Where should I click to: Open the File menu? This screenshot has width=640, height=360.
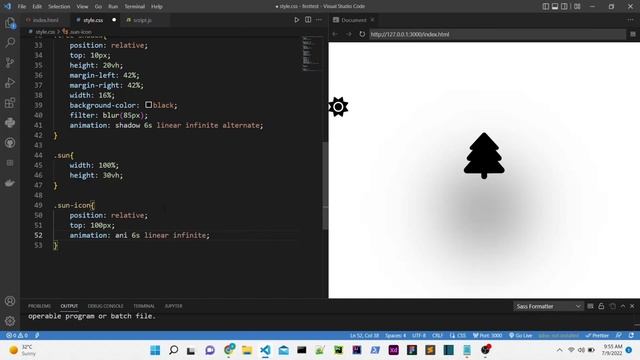22,7
